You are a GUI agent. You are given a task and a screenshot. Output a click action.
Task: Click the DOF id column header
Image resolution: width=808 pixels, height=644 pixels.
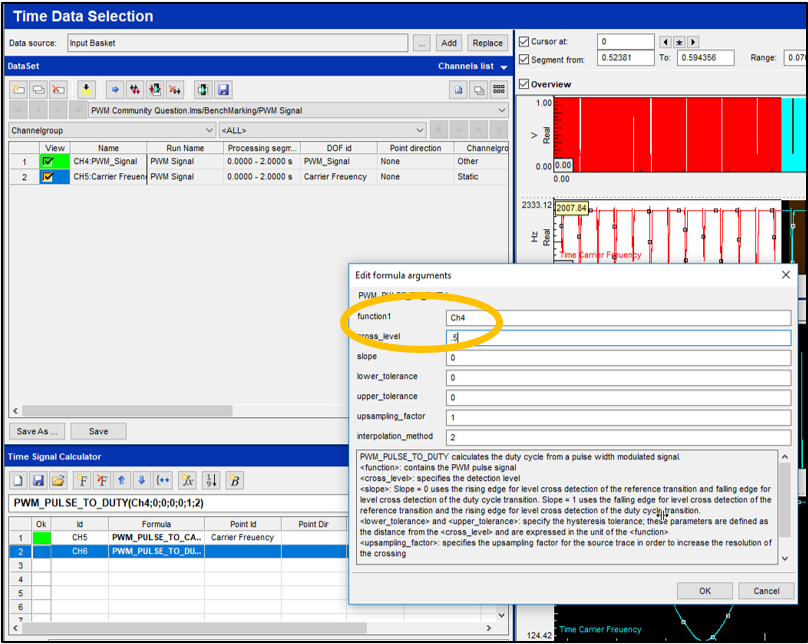point(339,148)
